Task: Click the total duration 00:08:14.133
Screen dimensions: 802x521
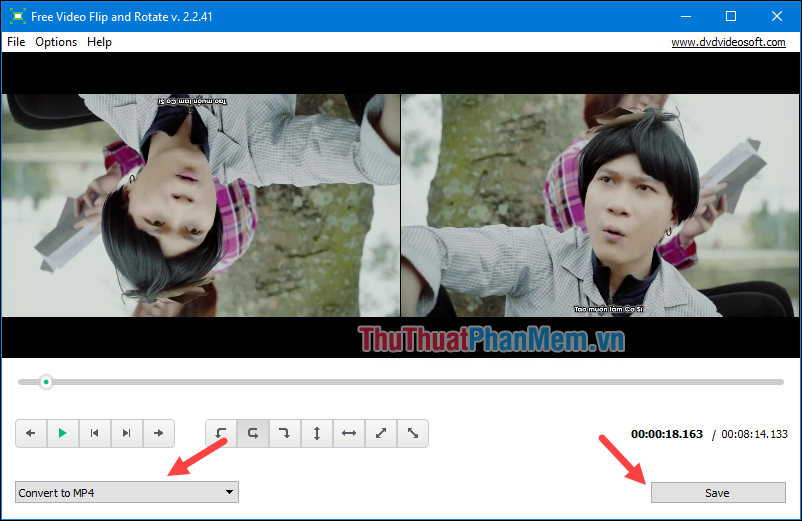Action: 754,434
